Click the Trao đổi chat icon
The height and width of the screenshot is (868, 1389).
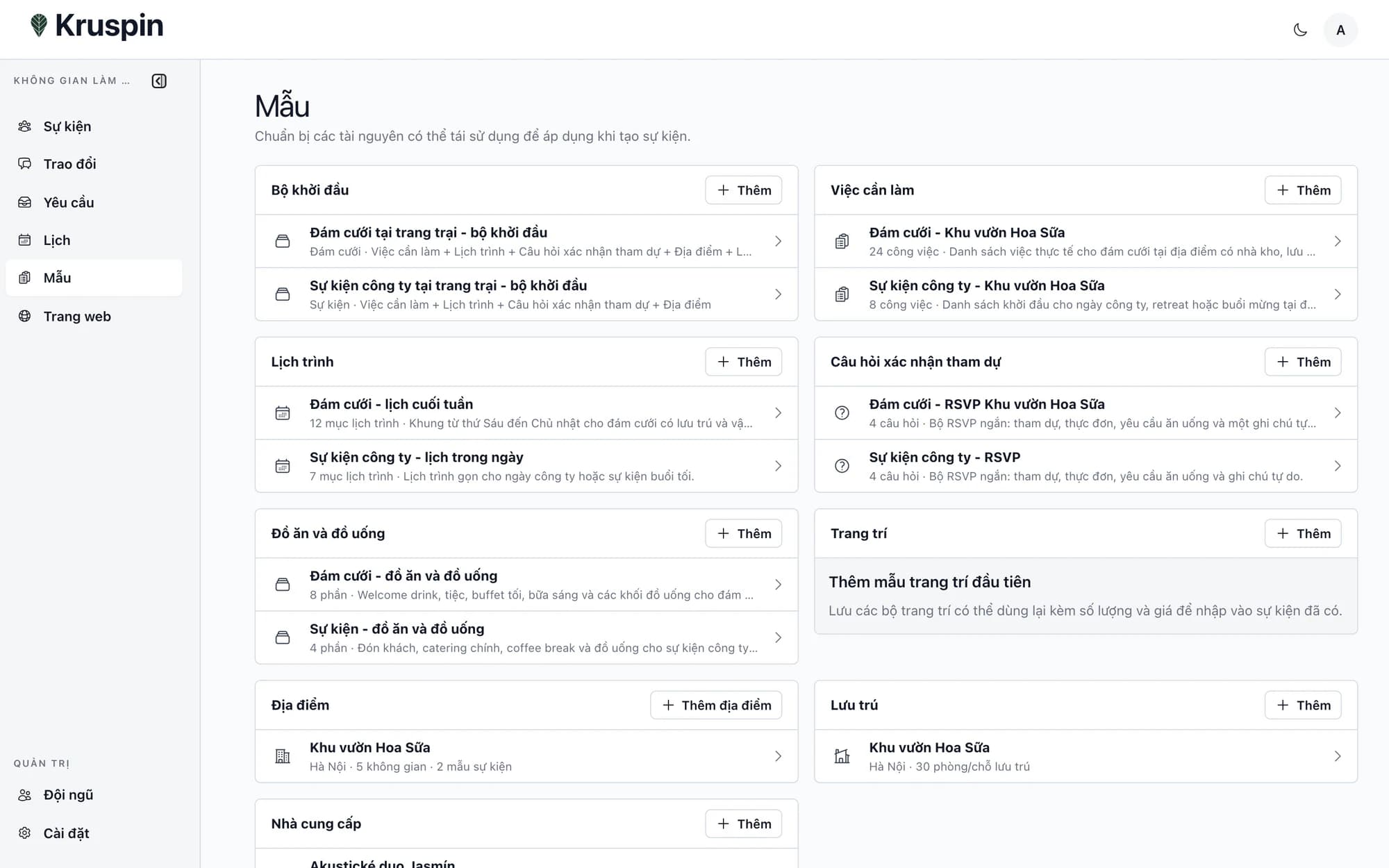pos(24,164)
